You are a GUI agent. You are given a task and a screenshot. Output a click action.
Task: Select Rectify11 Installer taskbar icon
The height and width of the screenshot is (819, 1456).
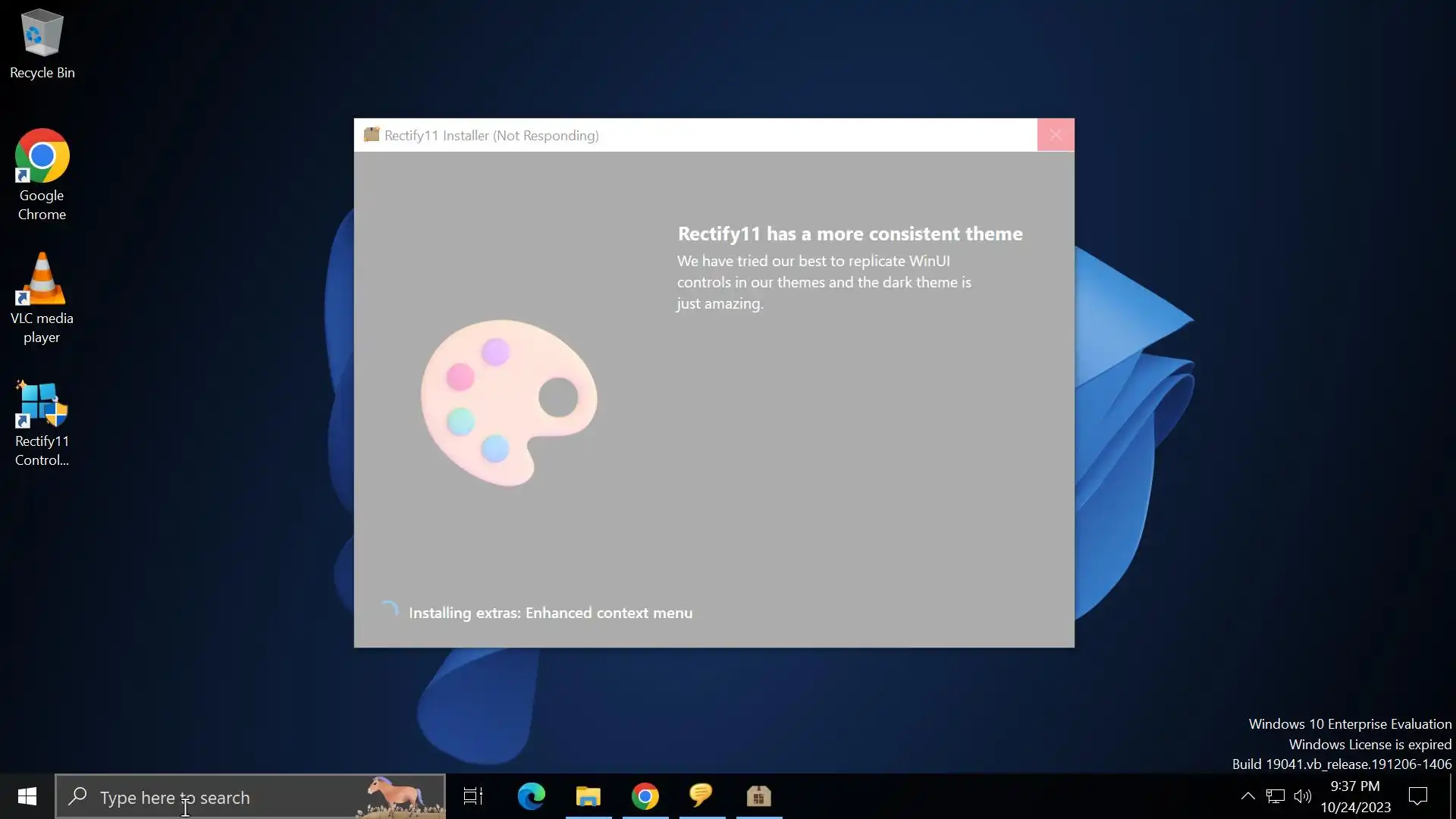tap(758, 796)
